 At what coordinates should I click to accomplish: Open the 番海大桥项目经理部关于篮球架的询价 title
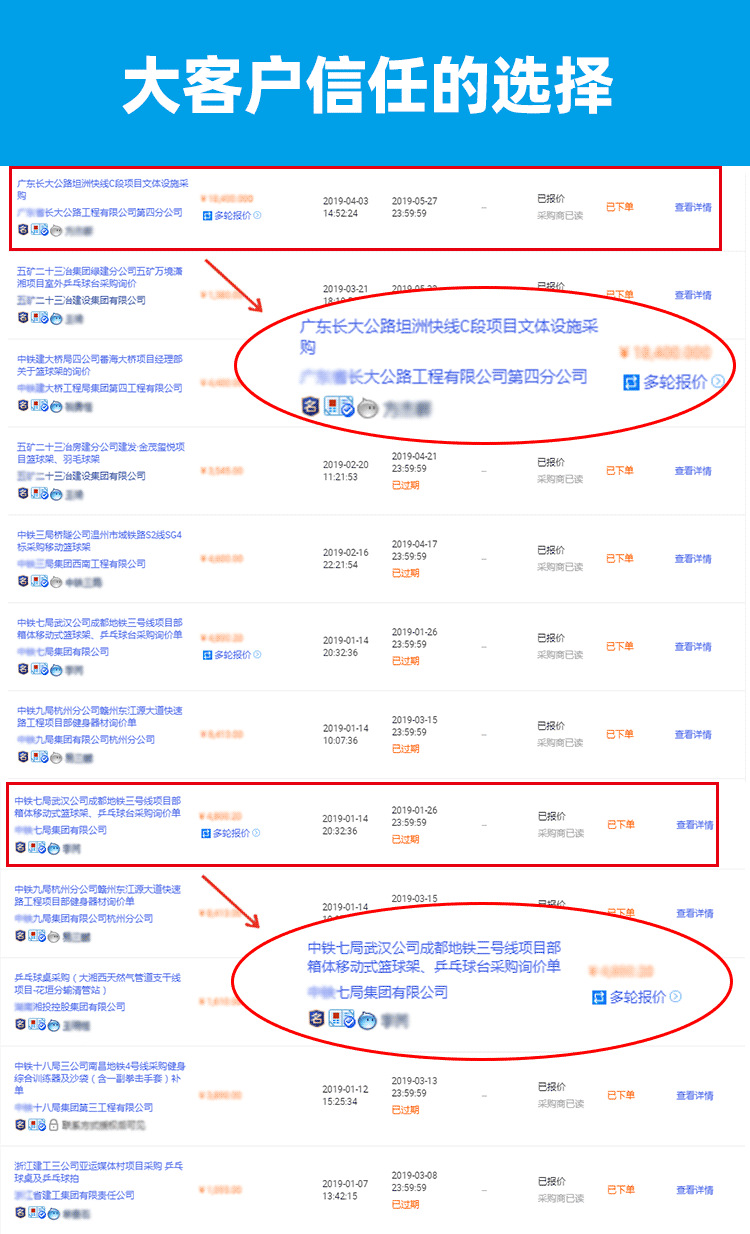100,365
